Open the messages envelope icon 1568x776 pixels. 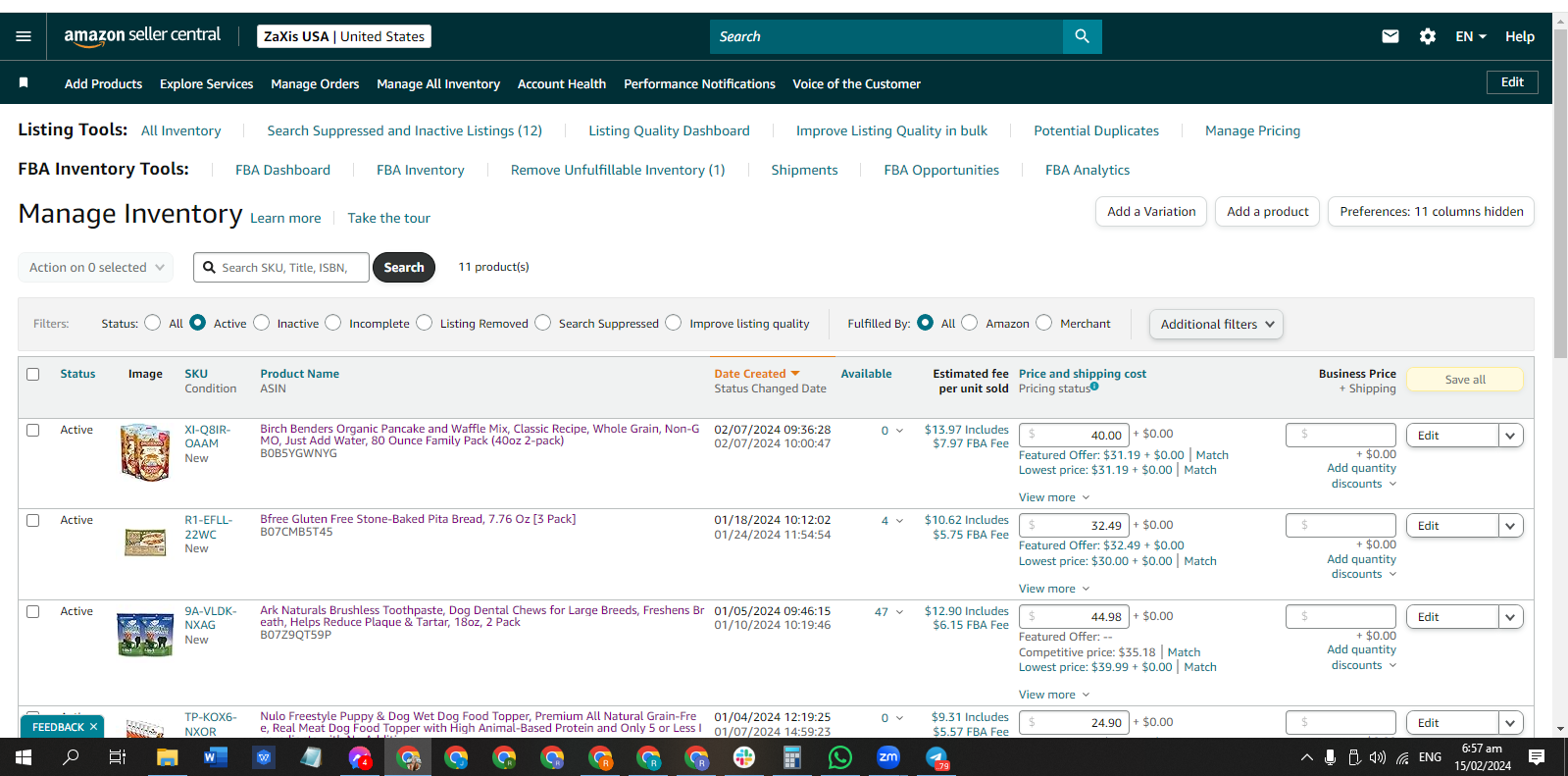[x=1390, y=36]
